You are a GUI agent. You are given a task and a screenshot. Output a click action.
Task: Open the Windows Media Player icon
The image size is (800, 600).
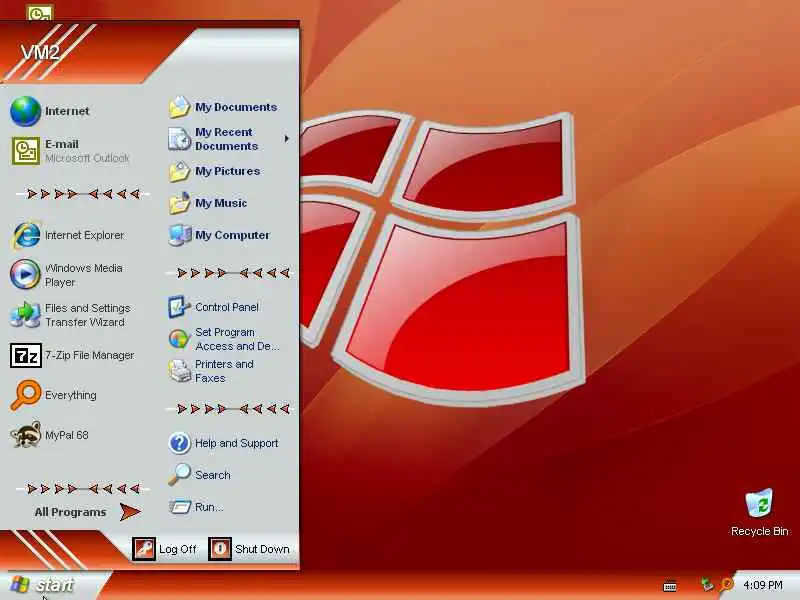pos(26,274)
